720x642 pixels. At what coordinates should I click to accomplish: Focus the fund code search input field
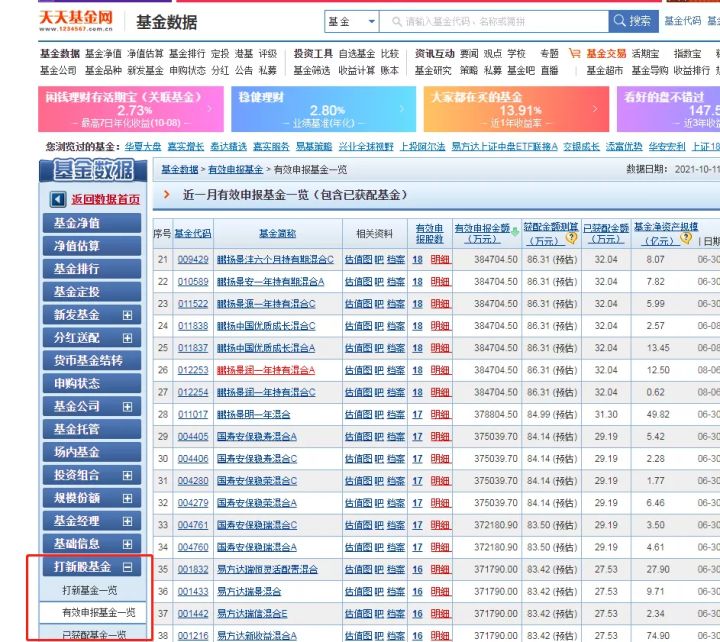click(494, 21)
